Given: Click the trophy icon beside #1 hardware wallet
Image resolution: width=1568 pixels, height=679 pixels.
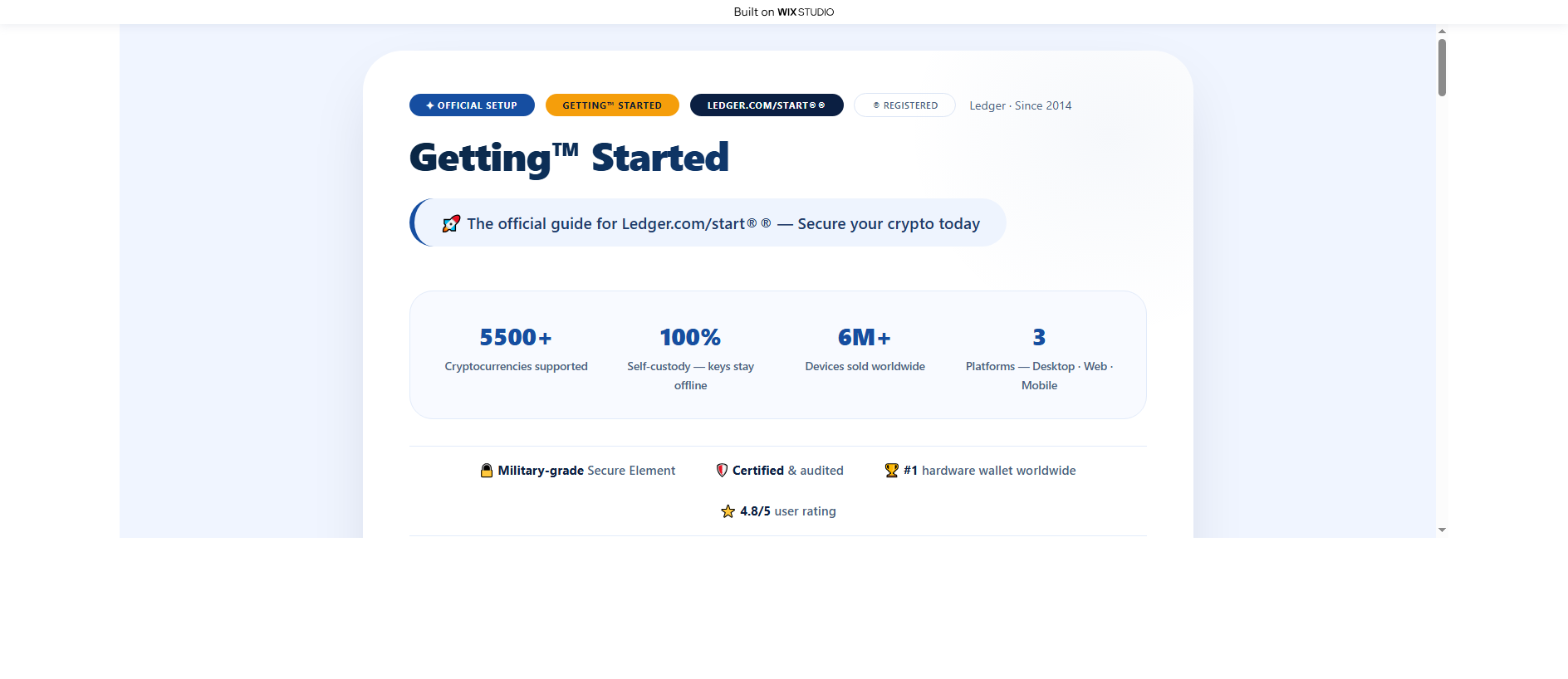Looking at the screenshot, I should point(892,471).
